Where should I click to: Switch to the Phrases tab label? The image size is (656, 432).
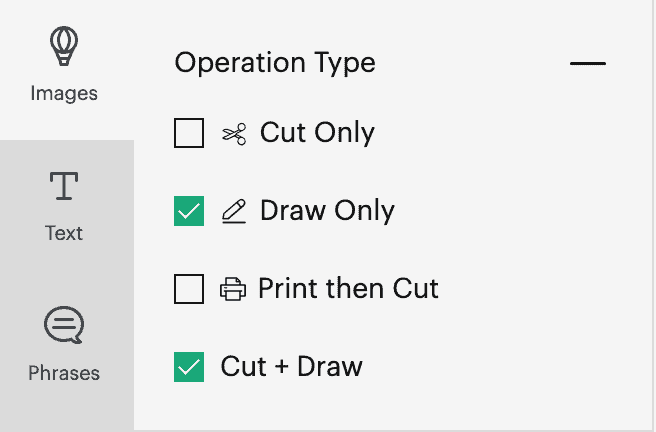click(64, 373)
